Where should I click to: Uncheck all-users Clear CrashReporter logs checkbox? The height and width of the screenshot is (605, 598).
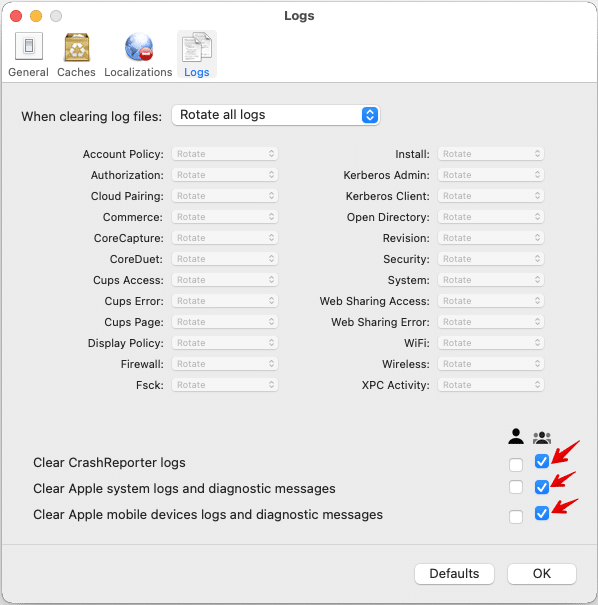pos(542,461)
